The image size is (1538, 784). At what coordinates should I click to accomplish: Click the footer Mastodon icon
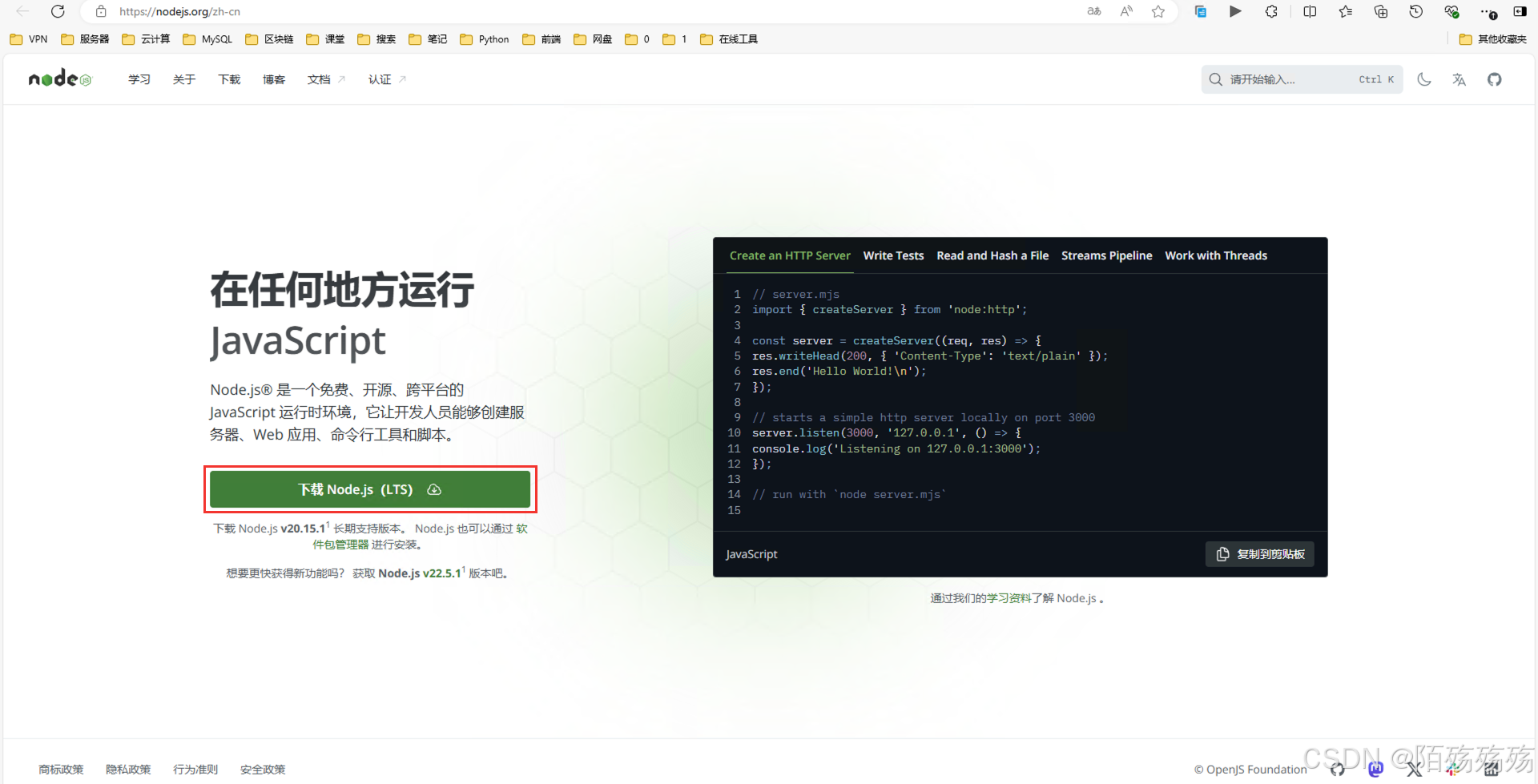[1376, 770]
